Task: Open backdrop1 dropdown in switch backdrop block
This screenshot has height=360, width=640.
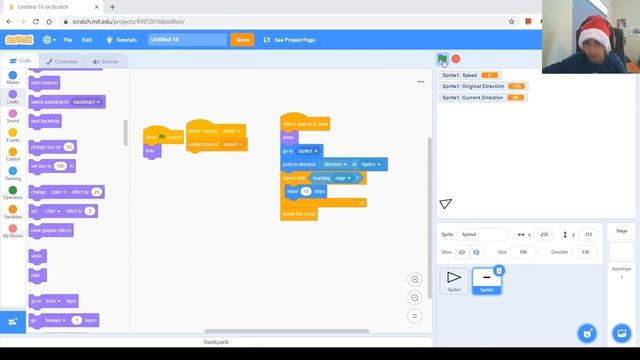Action: pos(87,102)
